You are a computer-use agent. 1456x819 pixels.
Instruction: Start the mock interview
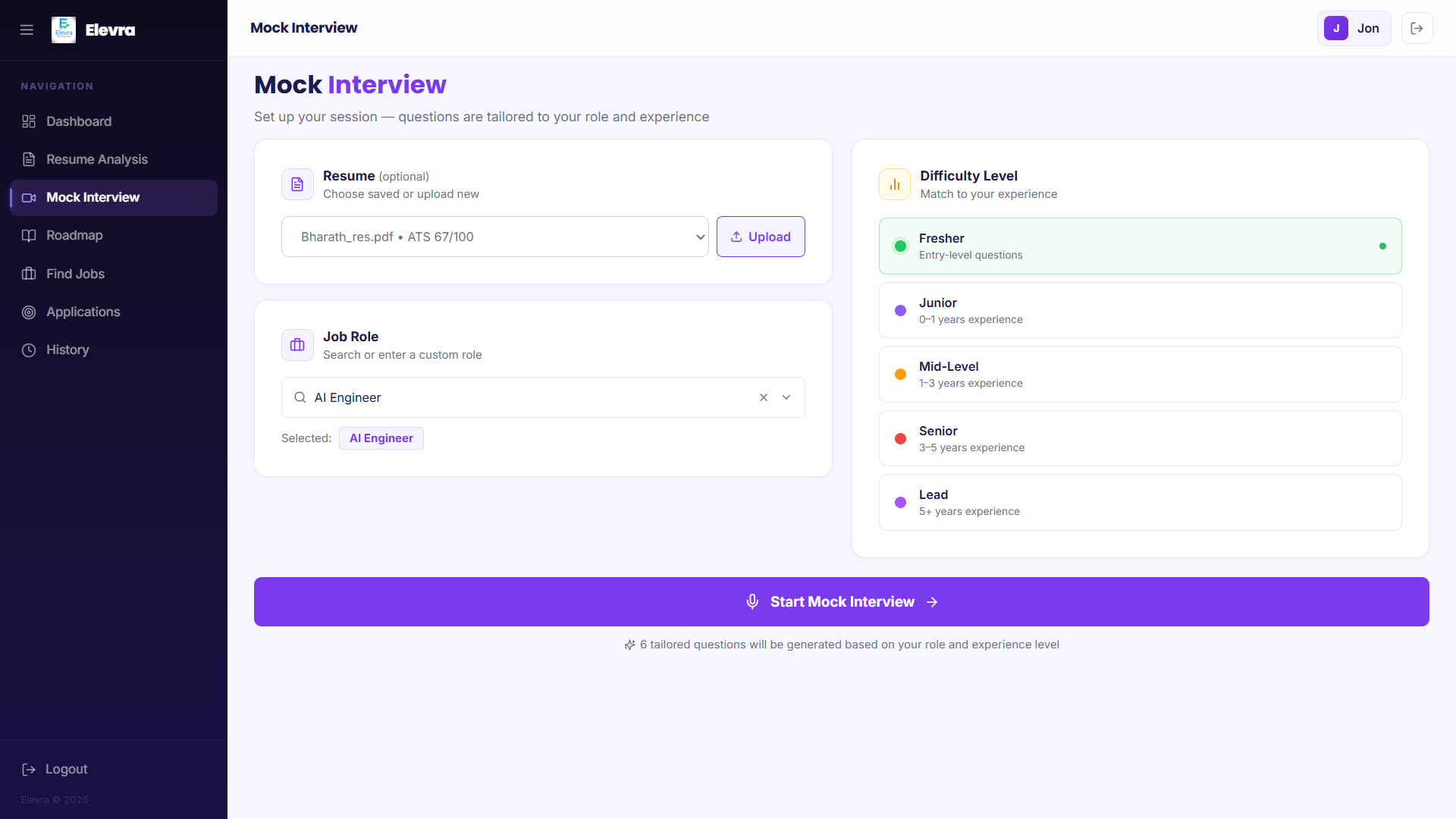[x=841, y=601]
